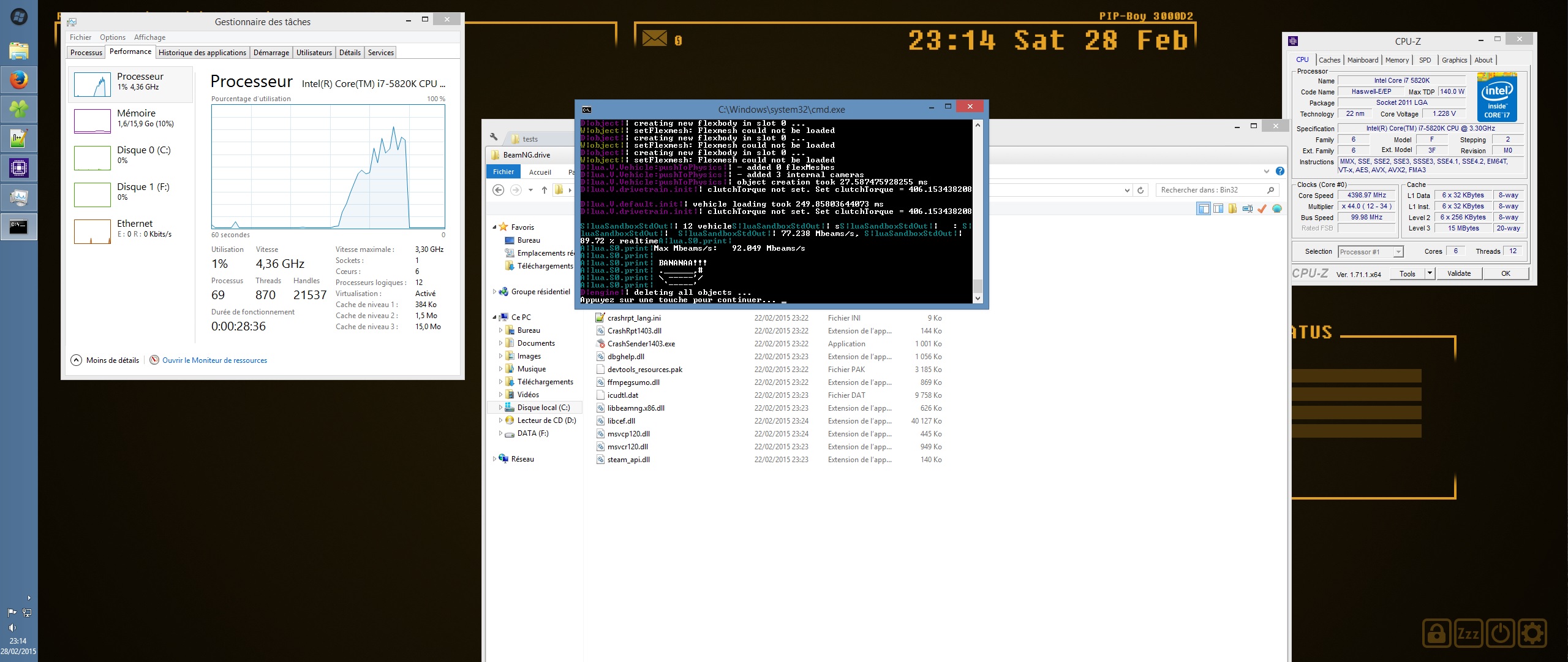Switch to the Services tab

pyautogui.click(x=381, y=53)
